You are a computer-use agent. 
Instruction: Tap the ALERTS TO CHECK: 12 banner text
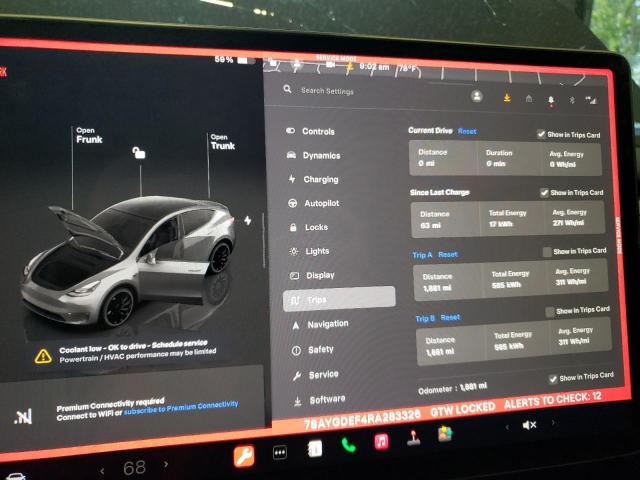pyautogui.click(x=552, y=400)
